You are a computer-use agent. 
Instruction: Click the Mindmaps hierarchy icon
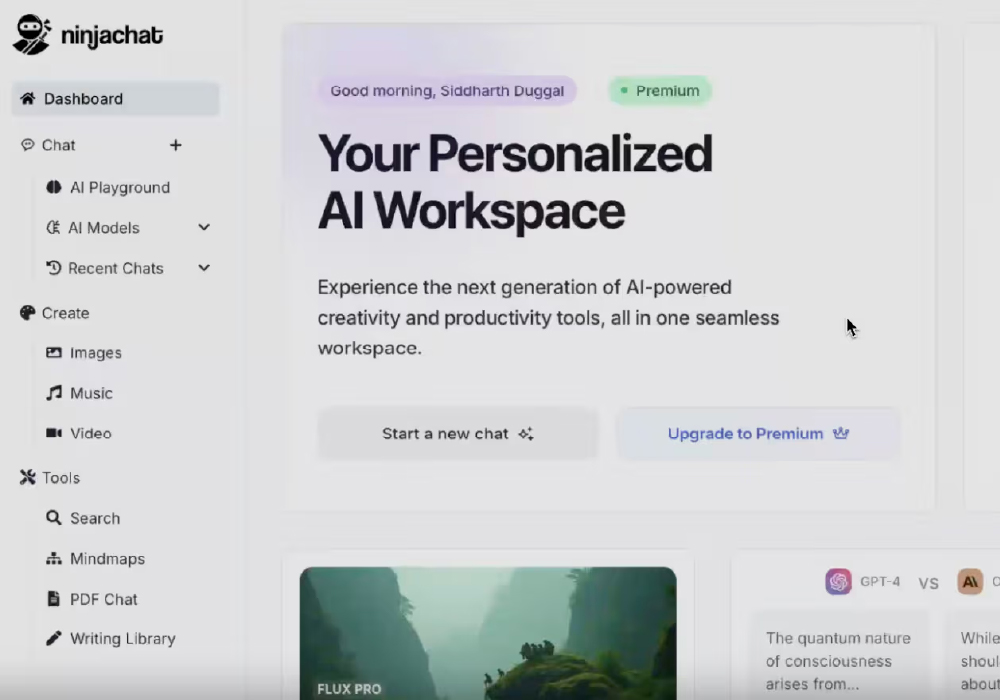click(54, 559)
